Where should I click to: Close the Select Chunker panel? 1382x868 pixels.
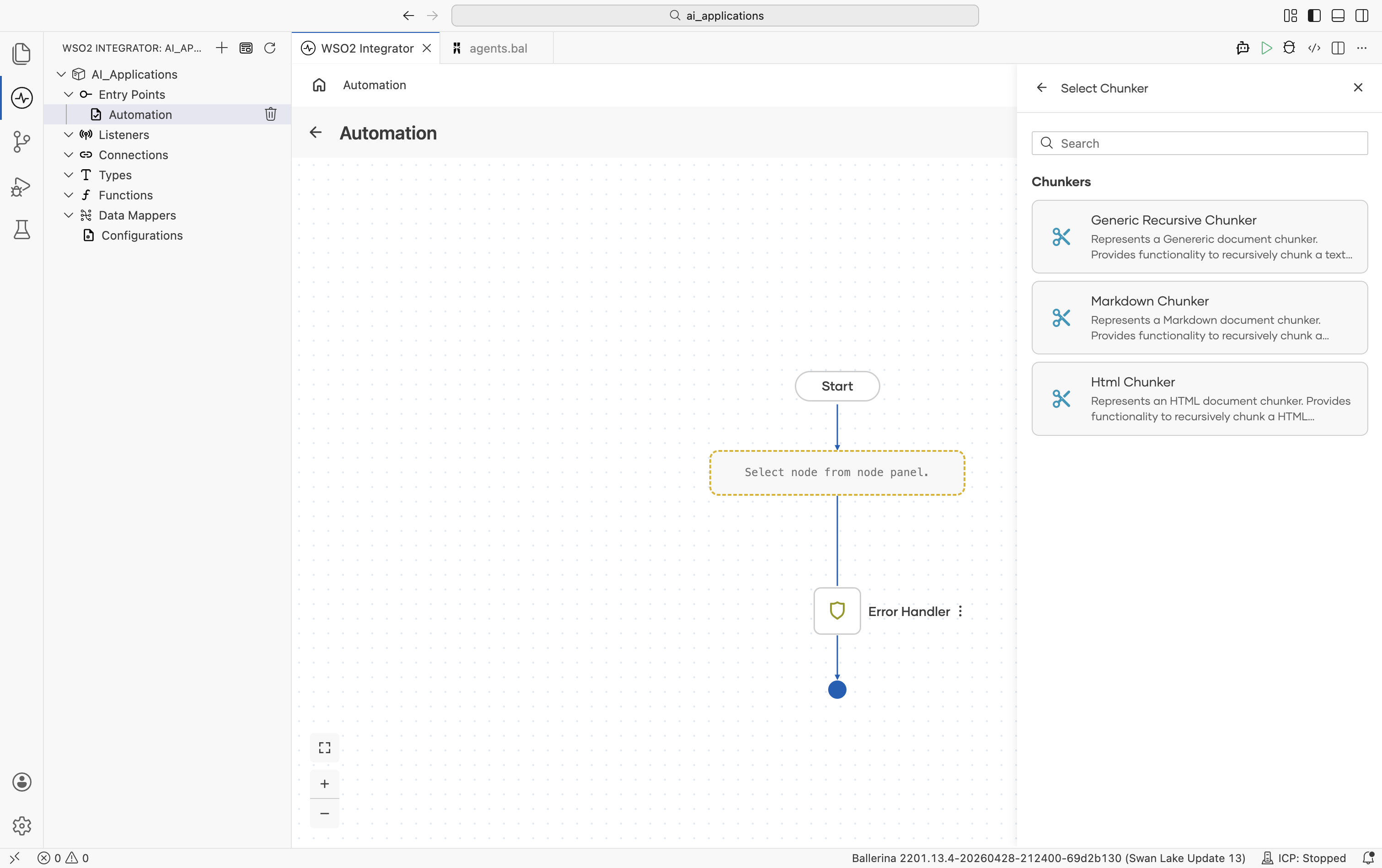tap(1358, 87)
